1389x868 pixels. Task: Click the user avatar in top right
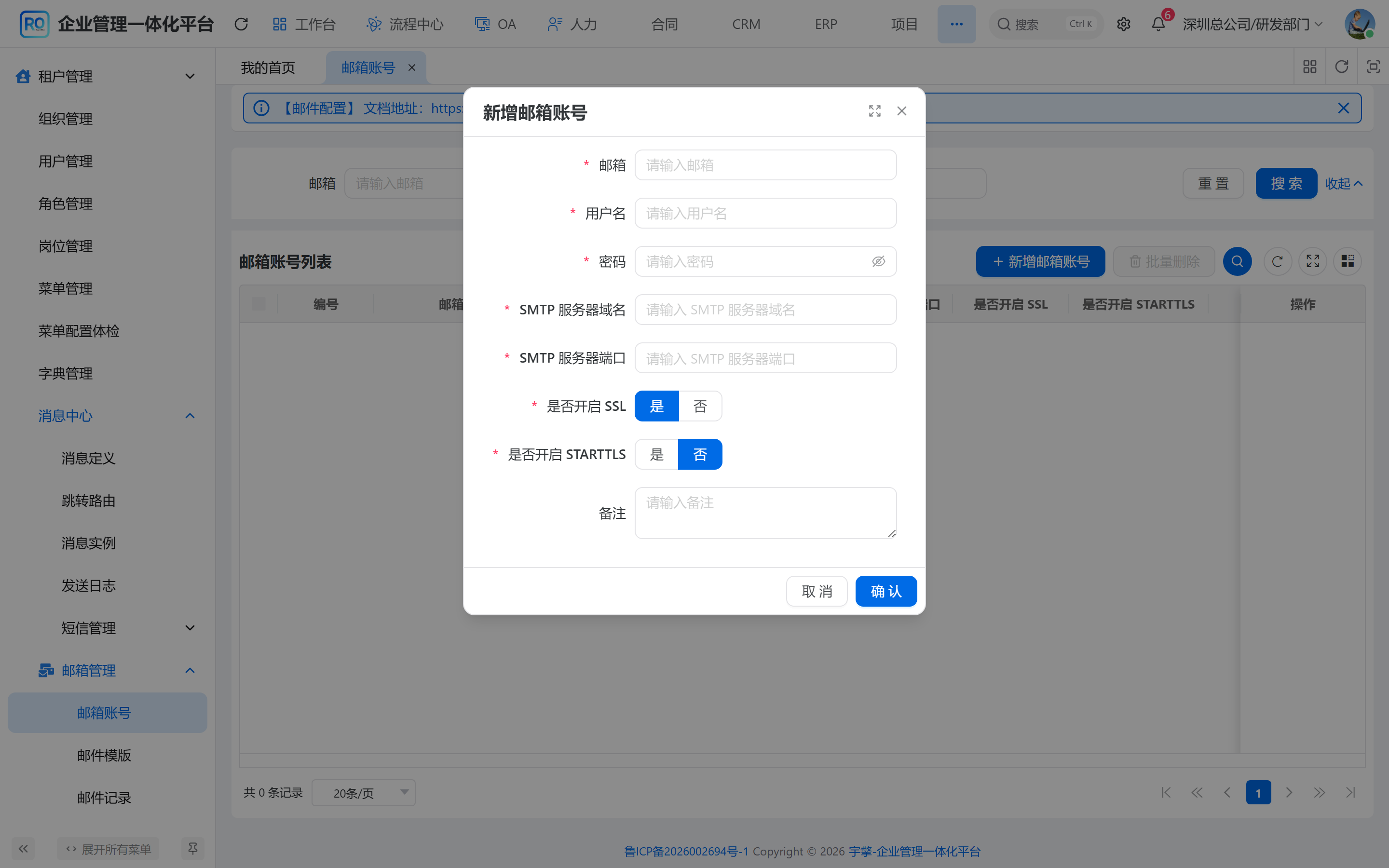click(x=1359, y=24)
